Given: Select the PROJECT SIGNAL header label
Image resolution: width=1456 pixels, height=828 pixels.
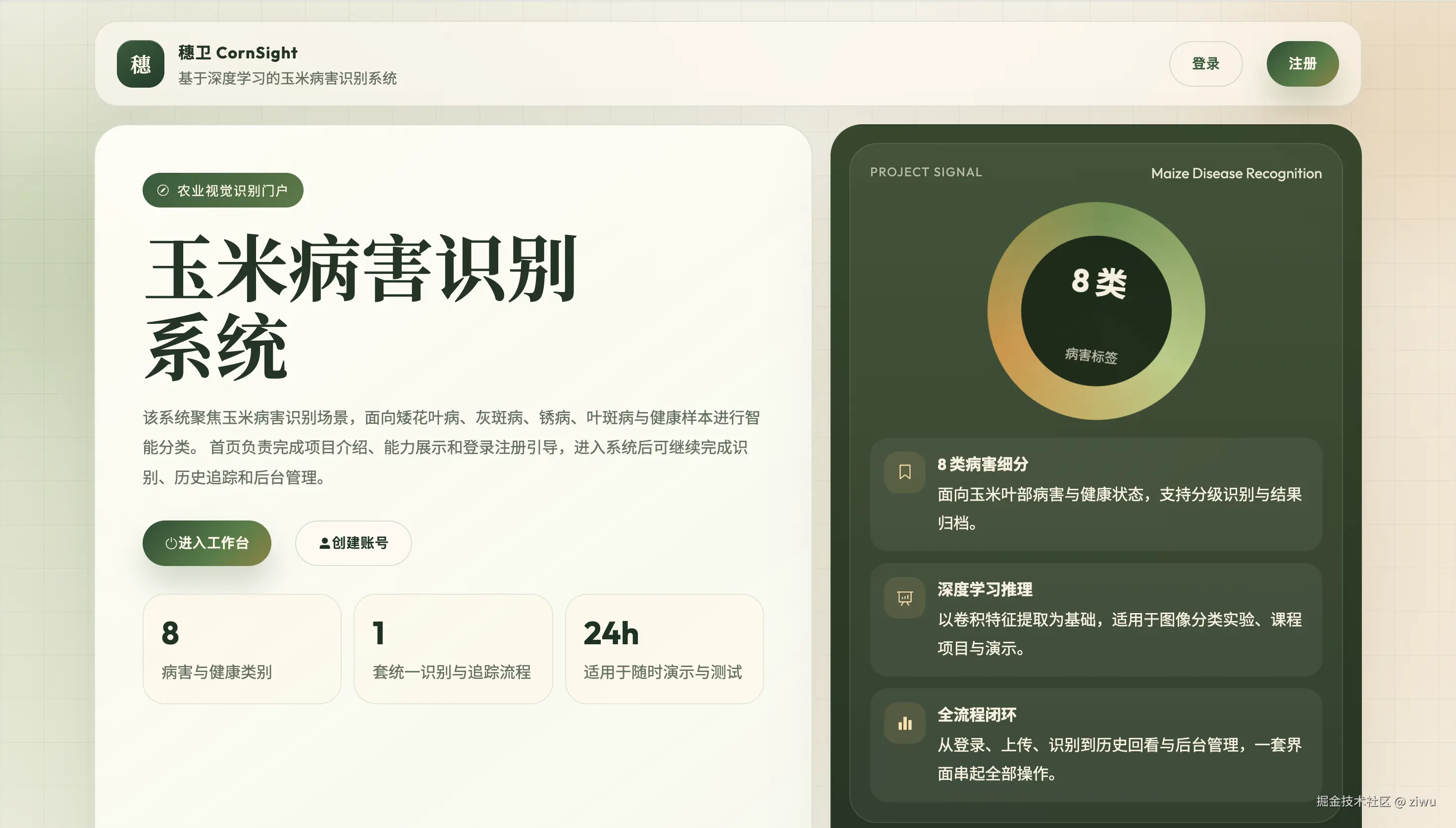Looking at the screenshot, I should (x=926, y=172).
